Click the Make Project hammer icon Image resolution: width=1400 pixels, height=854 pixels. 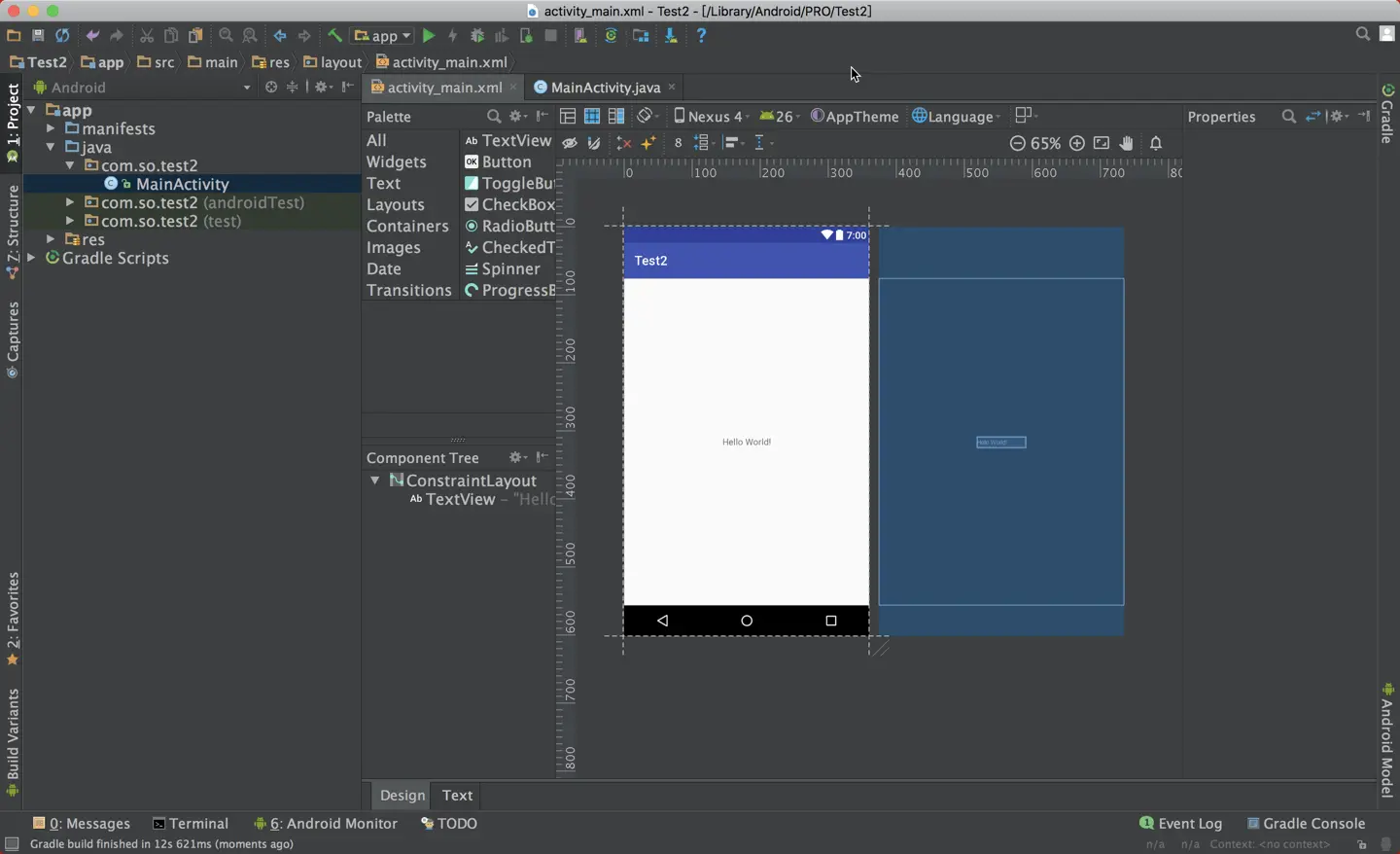[x=334, y=36]
